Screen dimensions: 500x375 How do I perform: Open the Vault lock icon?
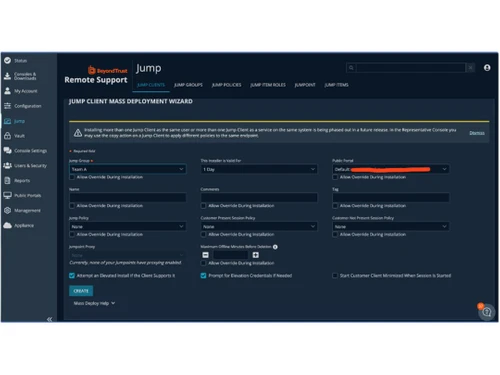coord(7,136)
